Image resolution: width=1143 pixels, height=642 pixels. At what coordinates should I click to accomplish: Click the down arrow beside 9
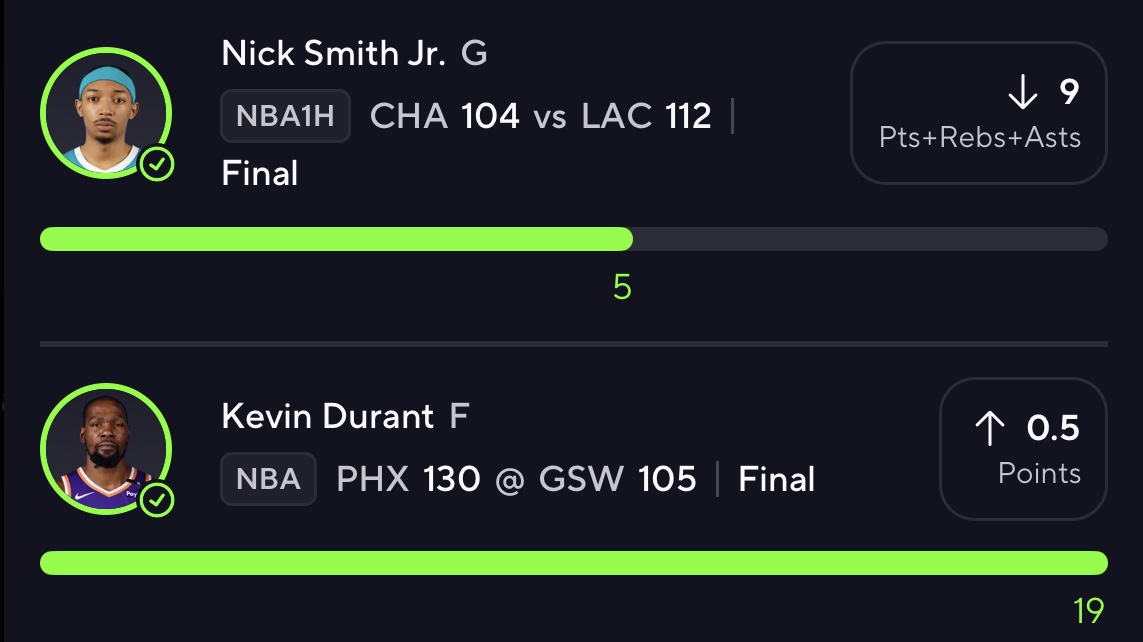[x=1023, y=92]
